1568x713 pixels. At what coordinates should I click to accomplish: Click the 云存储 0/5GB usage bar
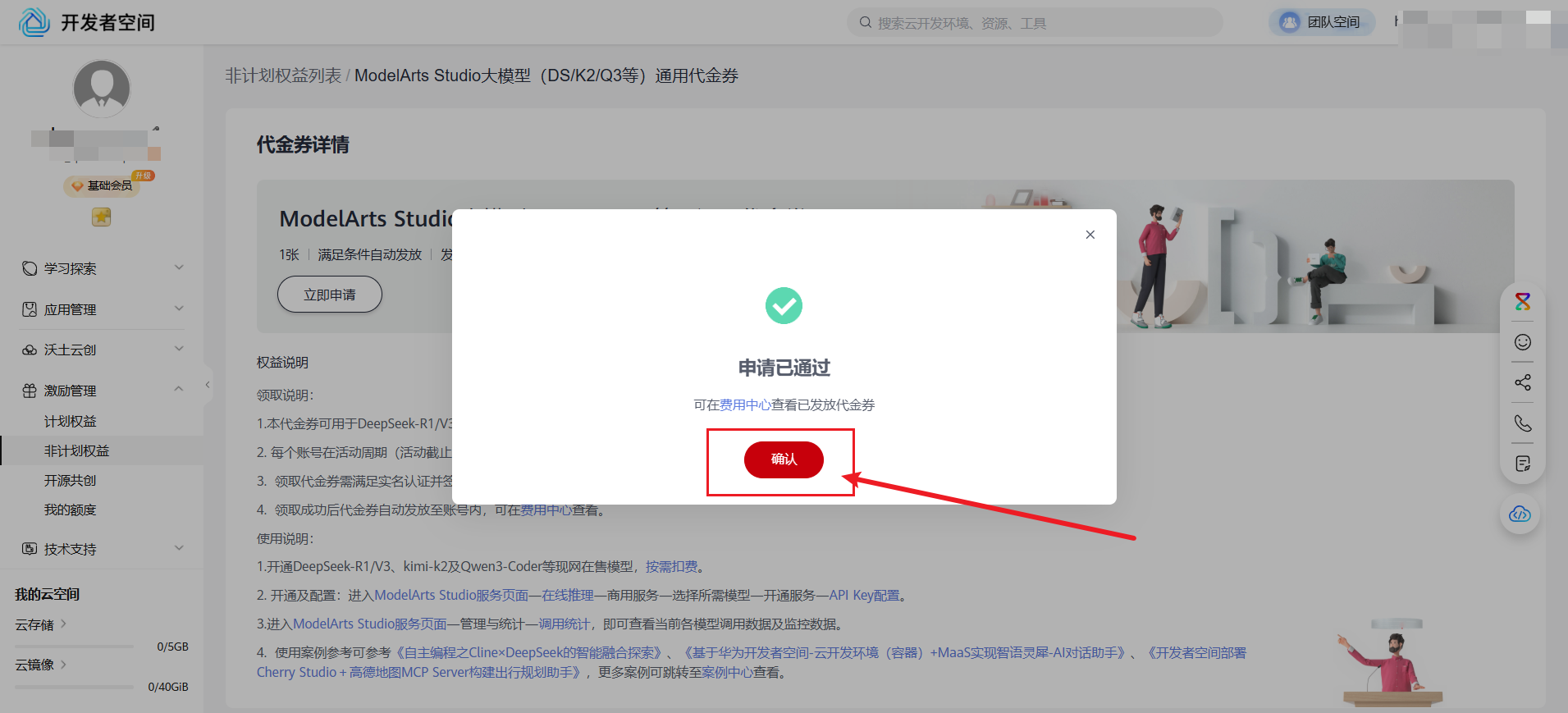tap(74, 647)
